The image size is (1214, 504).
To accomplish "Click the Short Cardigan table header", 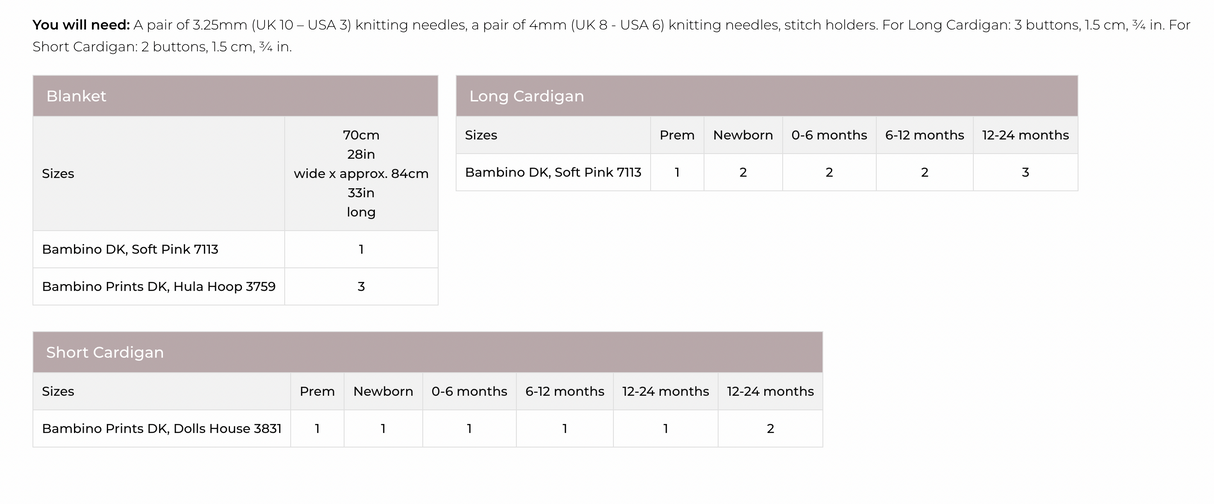I will tap(105, 352).
